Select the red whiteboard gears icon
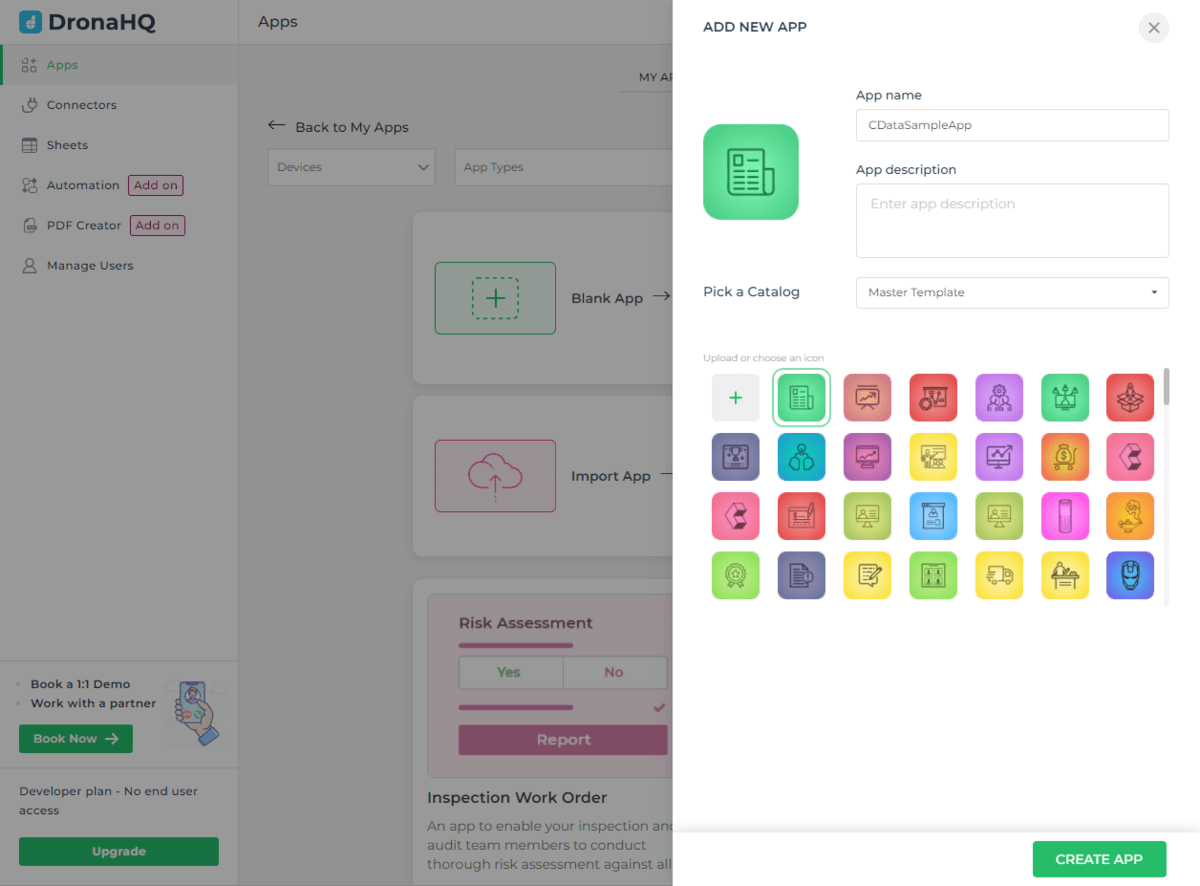This screenshot has width=1200, height=886. 933,397
